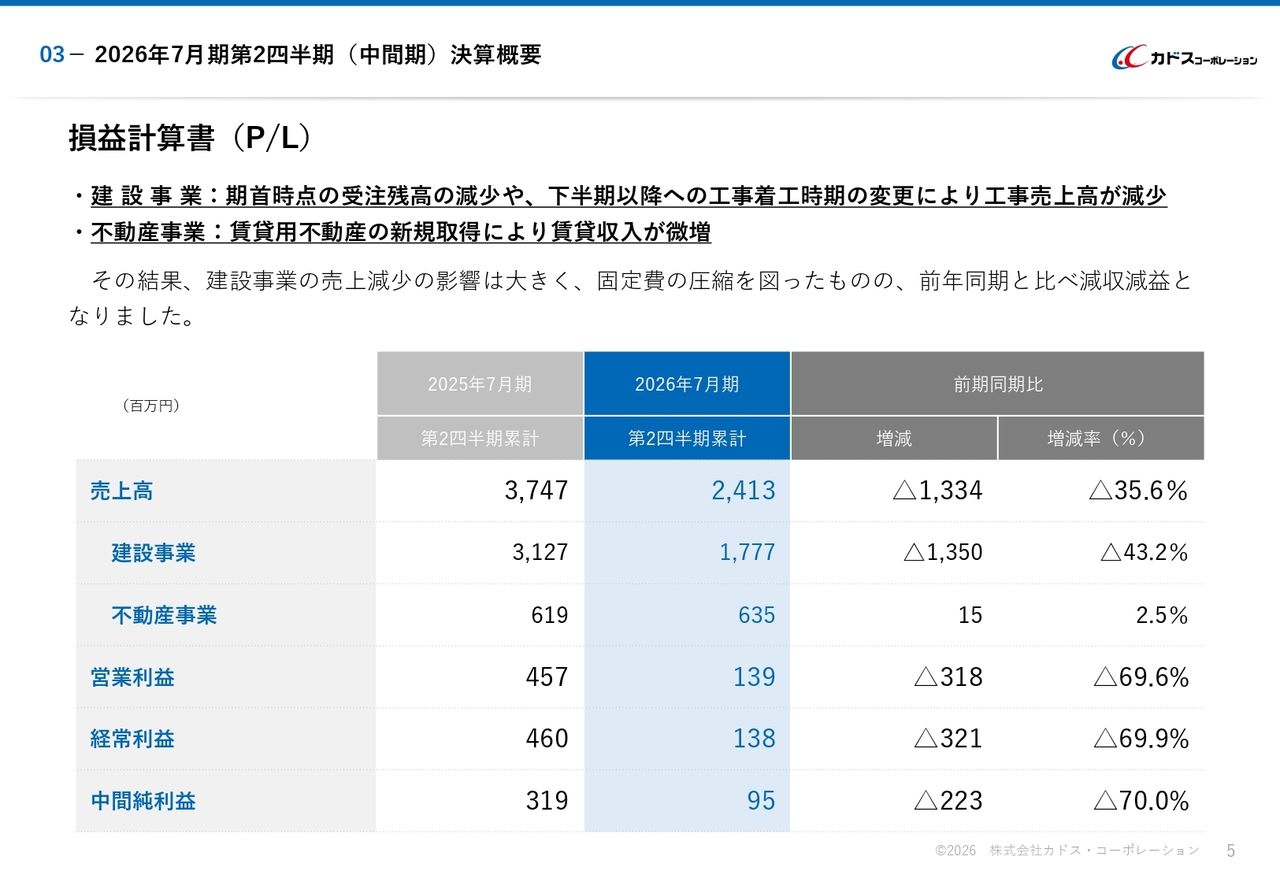Click the カドスコーポレーション logo

(1184, 58)
